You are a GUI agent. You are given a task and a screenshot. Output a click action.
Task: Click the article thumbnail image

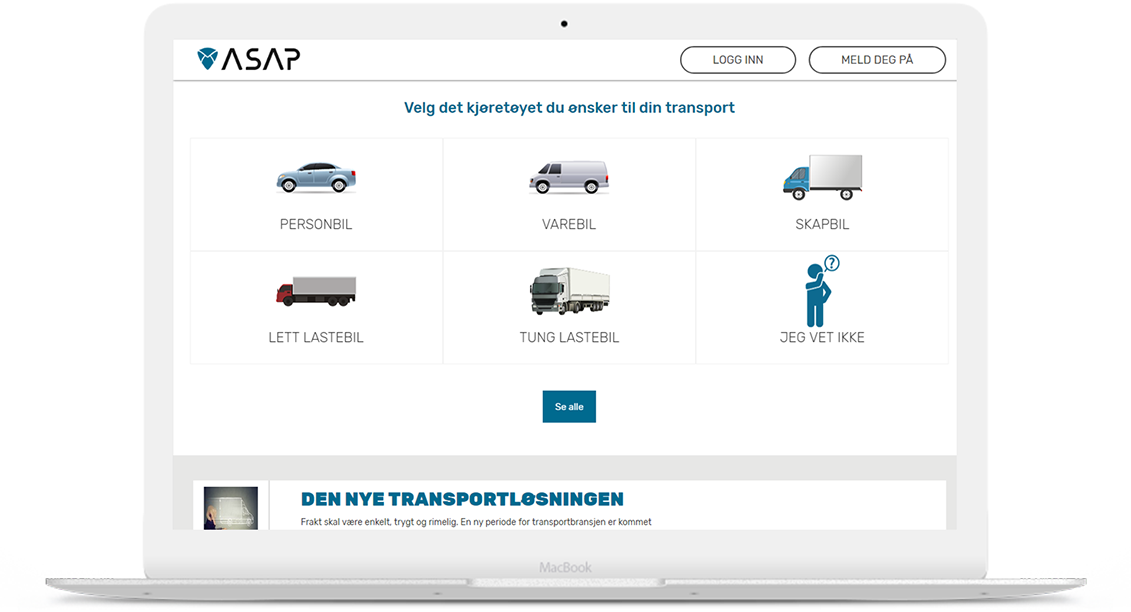point(230,507)
